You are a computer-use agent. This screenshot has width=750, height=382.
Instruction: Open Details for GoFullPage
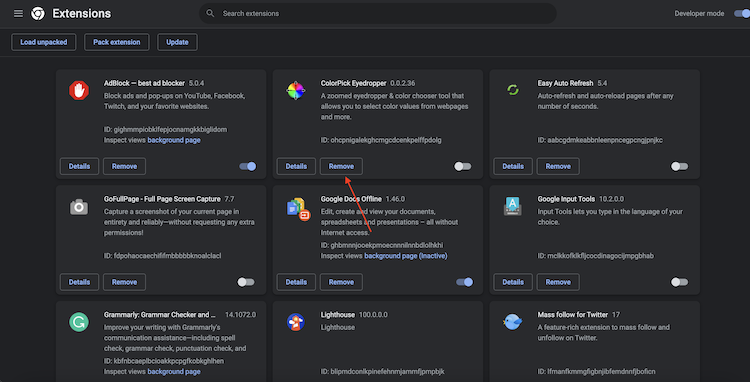(79, 282)
